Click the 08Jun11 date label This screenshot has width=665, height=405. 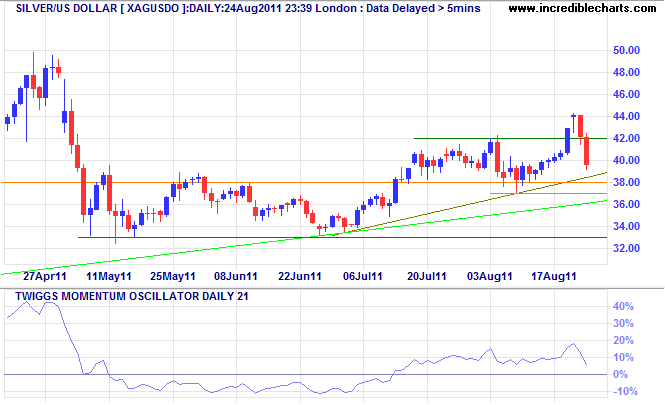[x=236, y=277]
